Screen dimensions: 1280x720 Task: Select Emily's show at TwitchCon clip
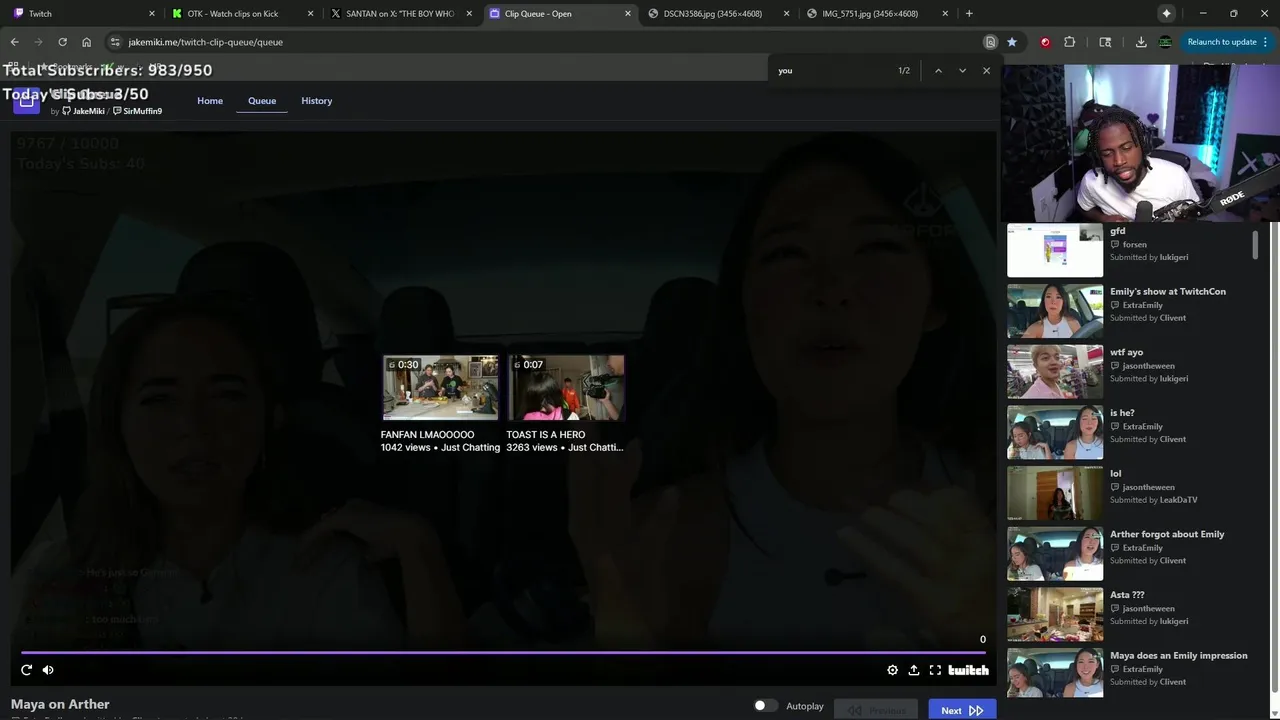click(1128, 311)
